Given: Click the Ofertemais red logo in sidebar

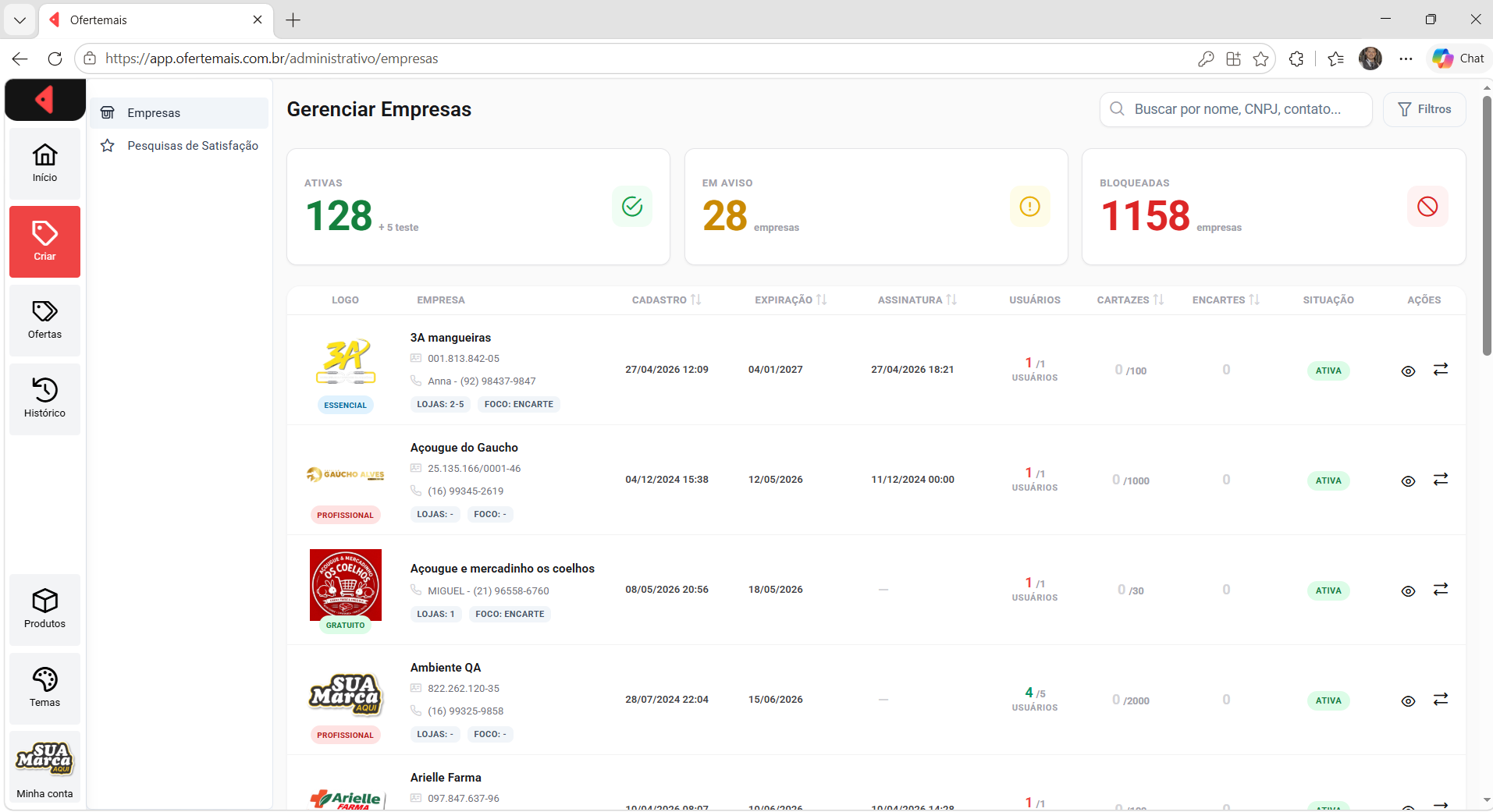Looking at the screenshot, I should click(x=44, y=100).
